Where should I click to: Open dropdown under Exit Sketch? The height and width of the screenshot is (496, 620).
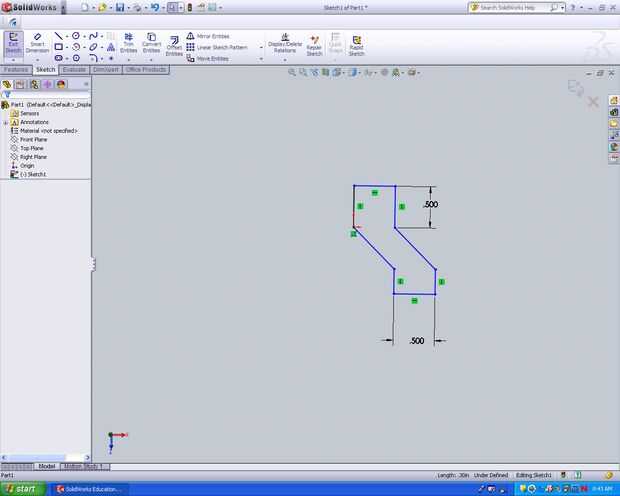(13, 60)
